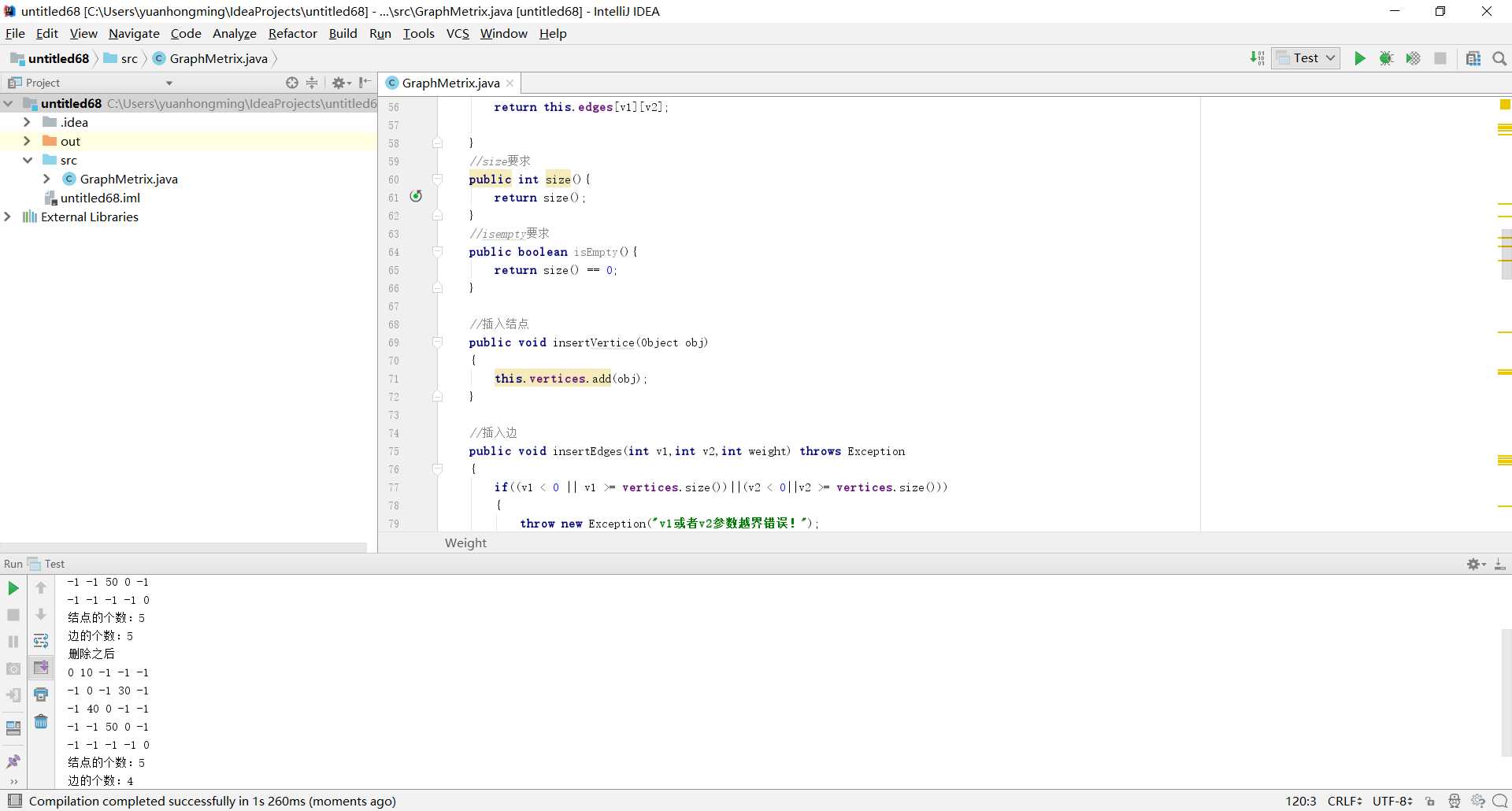Open Project panel settings gear
This screenshot has width=1512, height=811.
341,83
